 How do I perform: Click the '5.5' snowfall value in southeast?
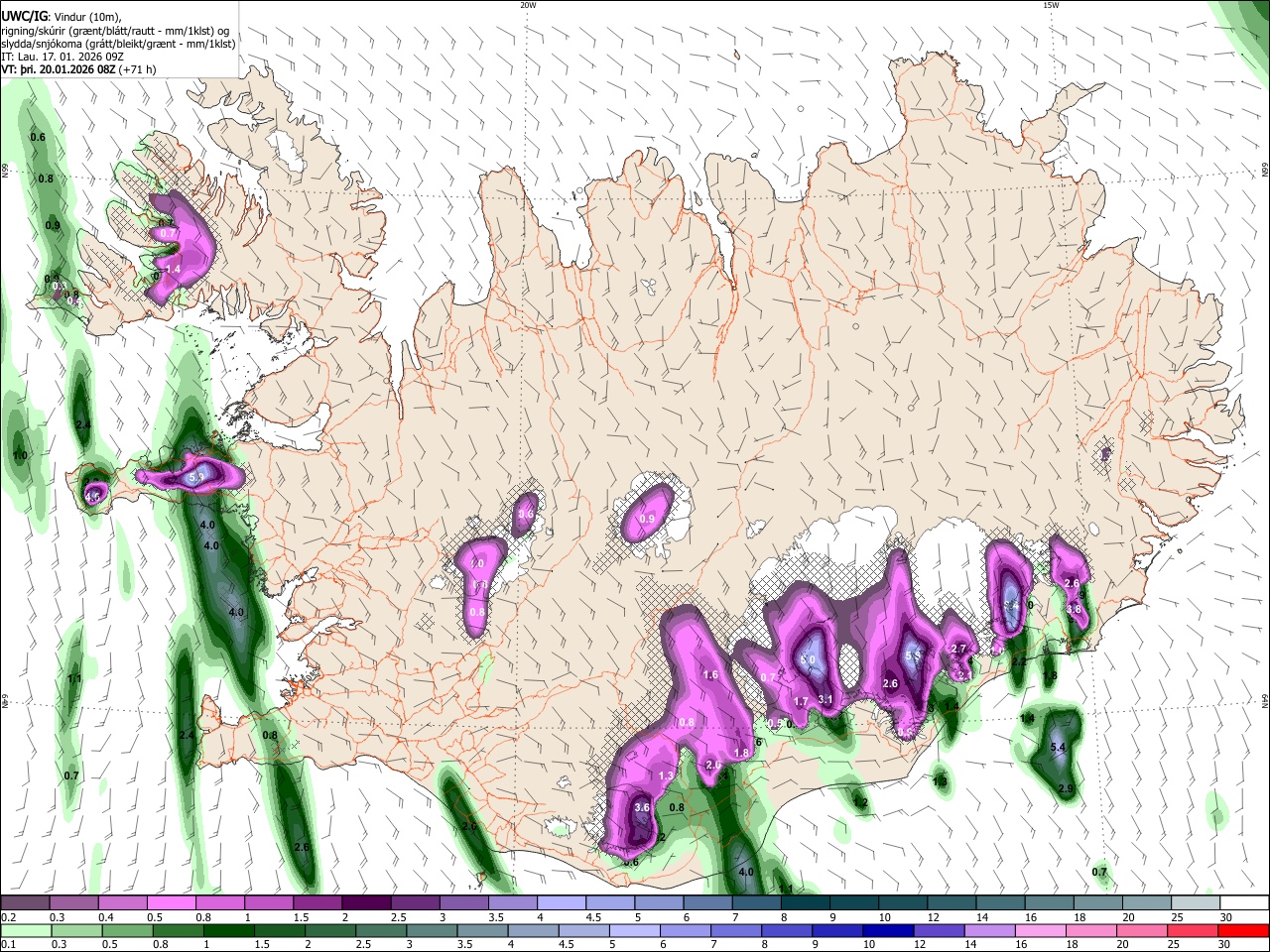point(914,655)
